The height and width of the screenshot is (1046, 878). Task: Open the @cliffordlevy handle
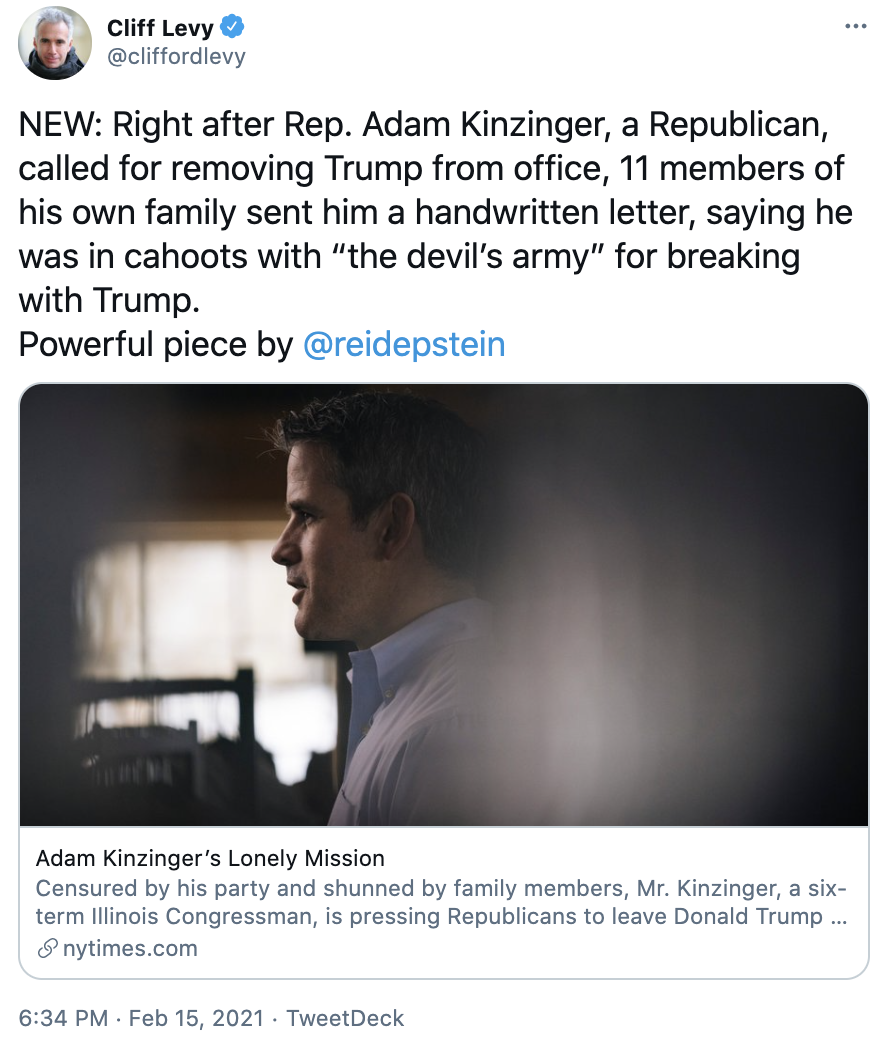click(x=176, y=56)
